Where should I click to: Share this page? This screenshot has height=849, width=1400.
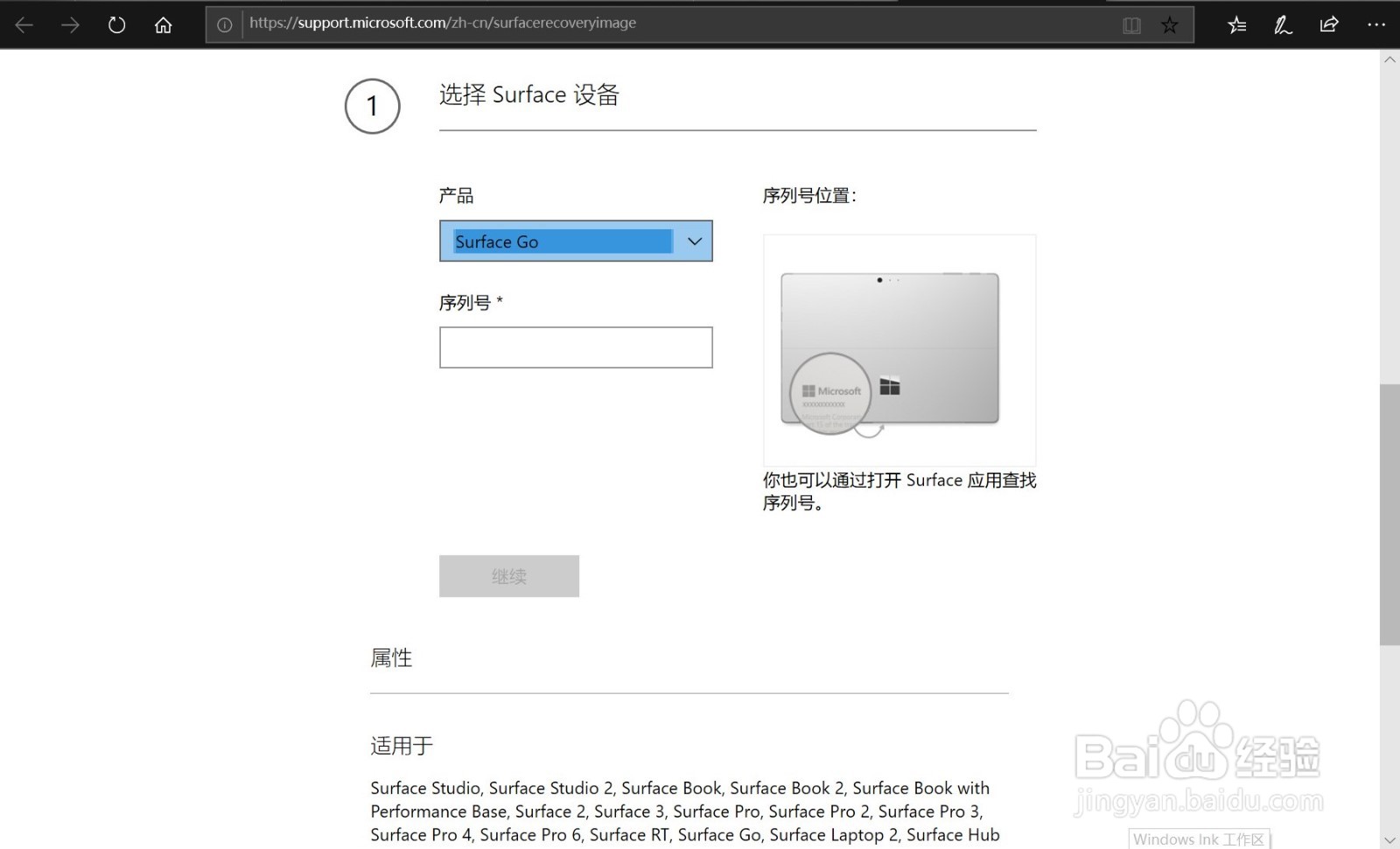pyautogui.click(x=1329, y=25)
